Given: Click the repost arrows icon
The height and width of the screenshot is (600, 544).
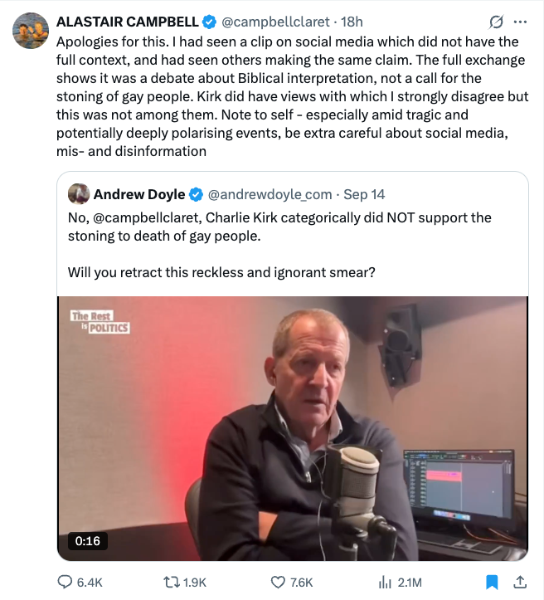Looking at the screenshot, I should coord(171,582).
